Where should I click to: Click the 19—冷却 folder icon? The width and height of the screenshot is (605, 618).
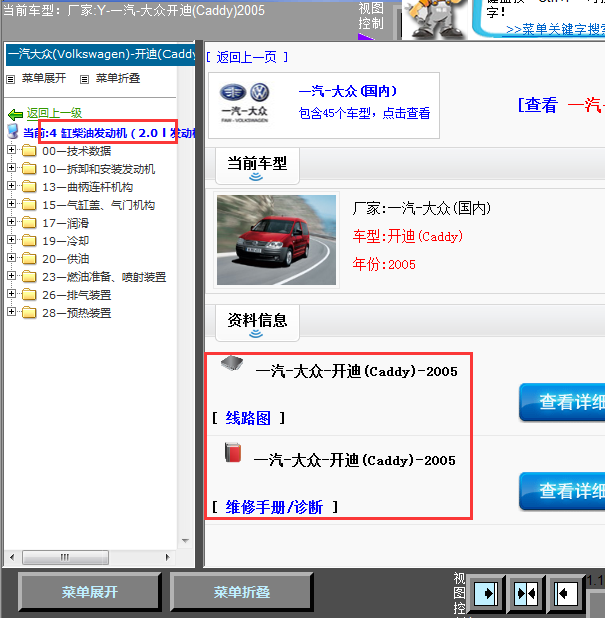point(29,241)
